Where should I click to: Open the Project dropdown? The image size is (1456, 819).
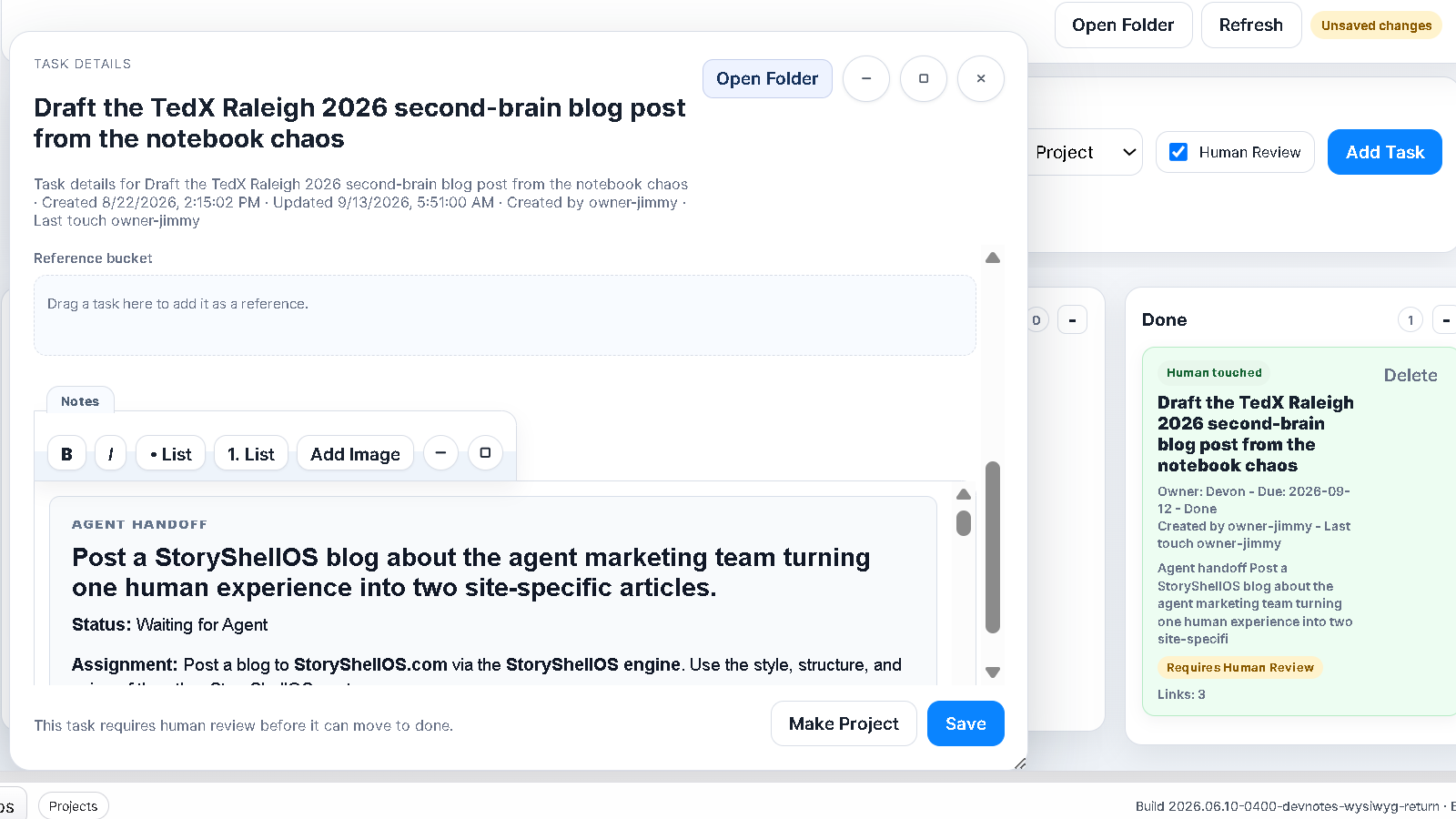click(x=1085, y=152)
